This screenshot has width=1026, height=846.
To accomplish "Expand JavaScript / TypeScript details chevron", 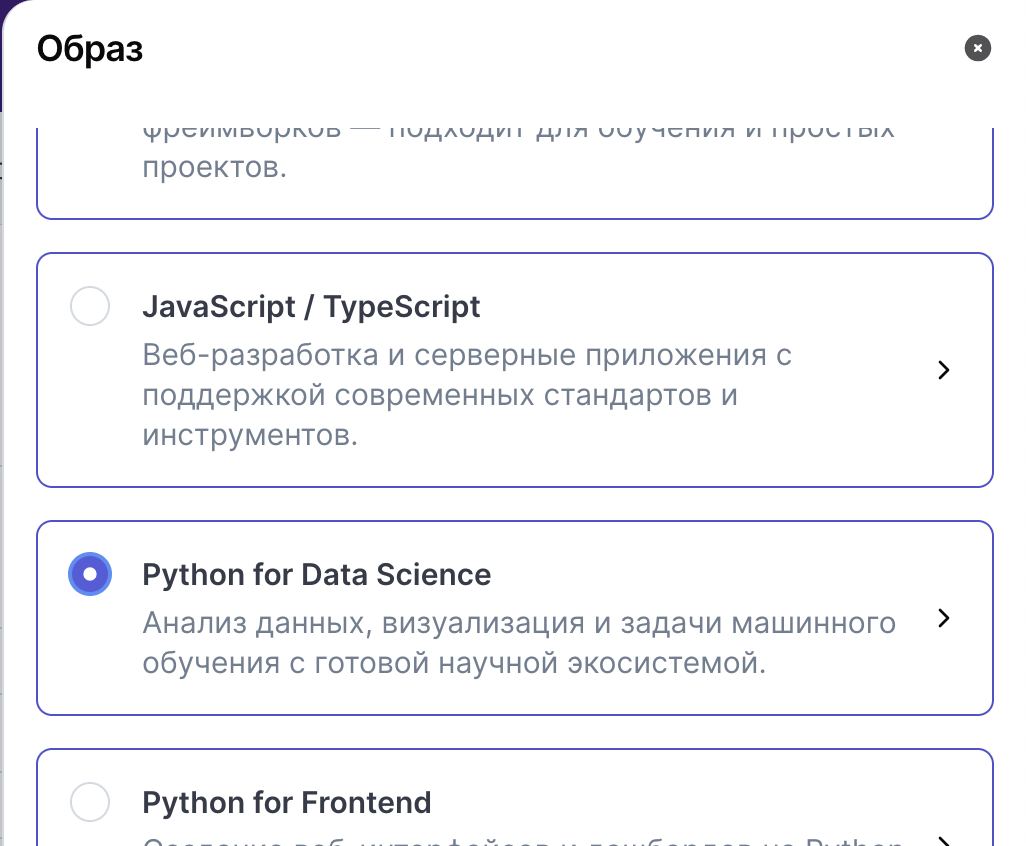I will coord(943,370).
